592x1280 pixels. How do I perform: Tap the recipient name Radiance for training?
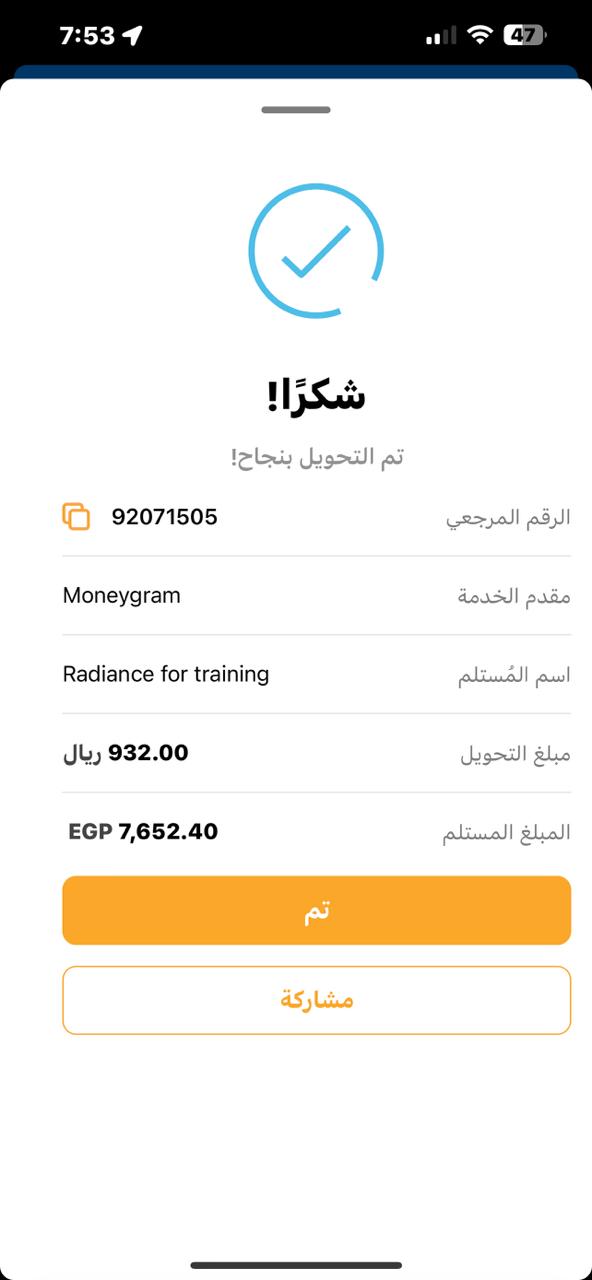166,674
